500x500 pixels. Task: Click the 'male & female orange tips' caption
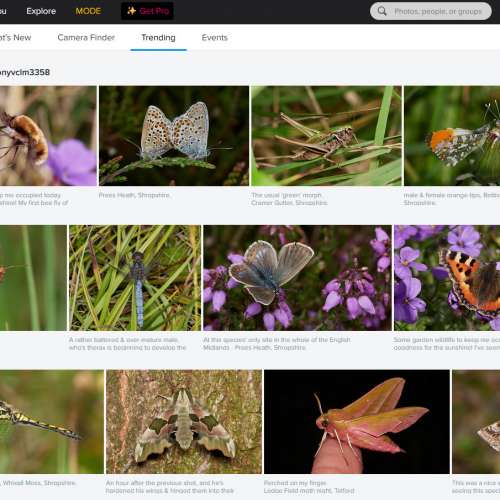(452, 199)
